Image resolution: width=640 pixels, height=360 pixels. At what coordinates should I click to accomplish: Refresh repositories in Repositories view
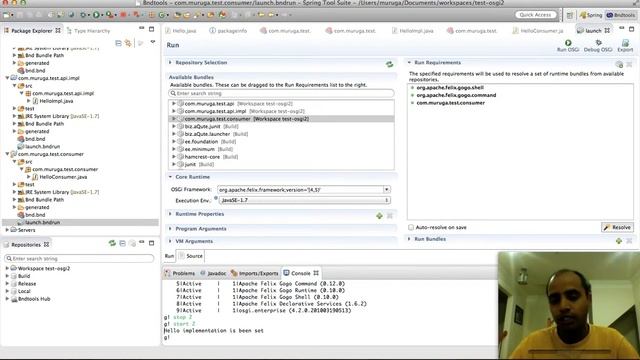[112, 243]
